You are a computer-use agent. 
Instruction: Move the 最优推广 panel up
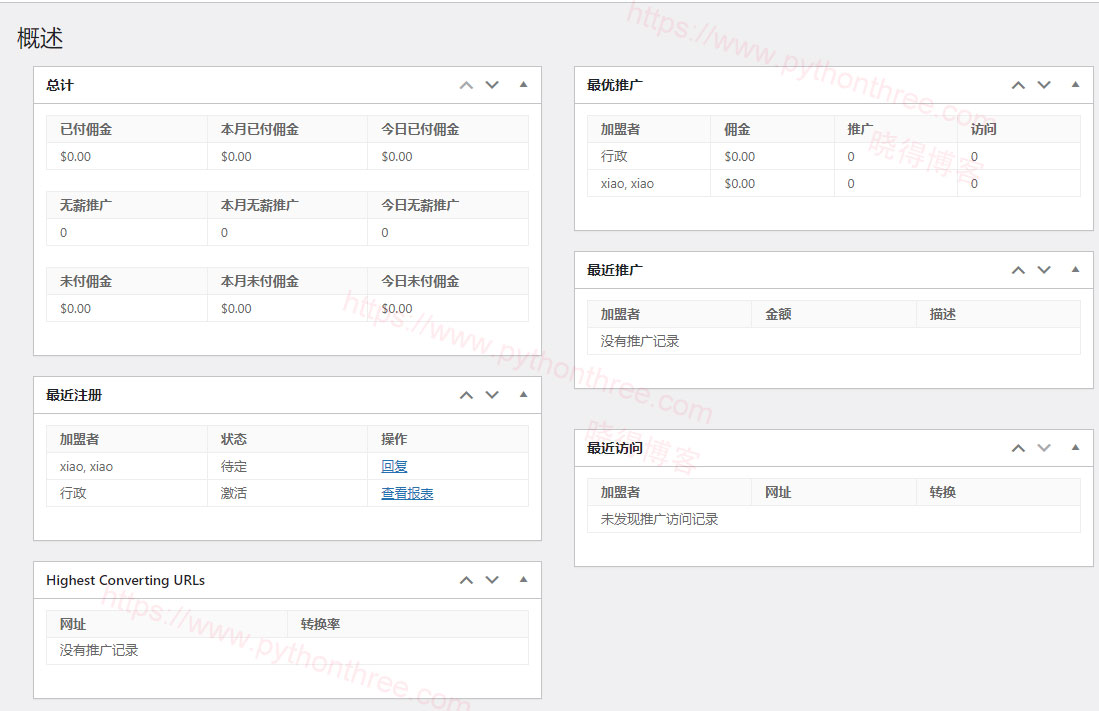(1018, 85)
